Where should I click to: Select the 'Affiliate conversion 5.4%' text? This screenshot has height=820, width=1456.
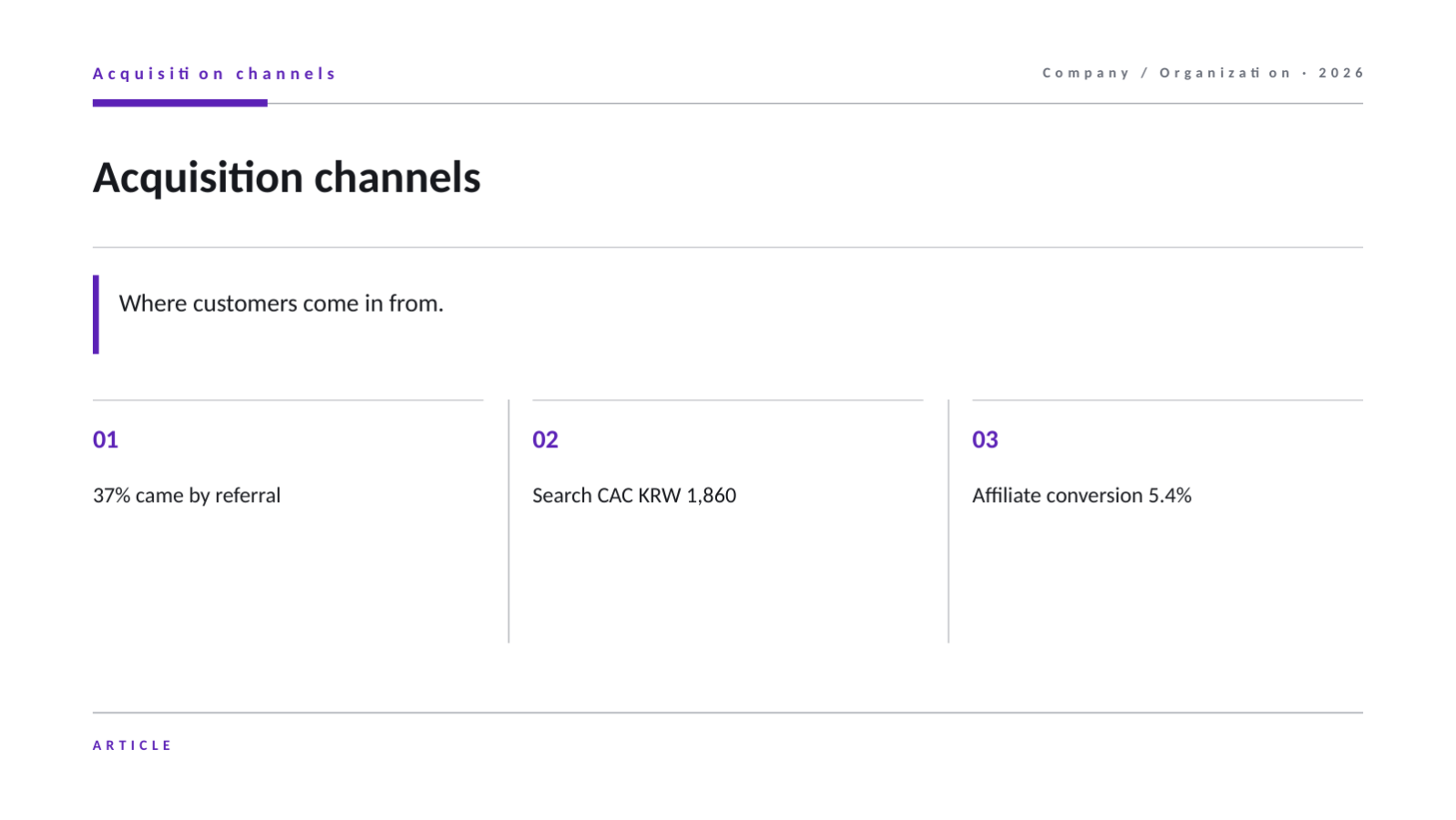pos(1082,496)
